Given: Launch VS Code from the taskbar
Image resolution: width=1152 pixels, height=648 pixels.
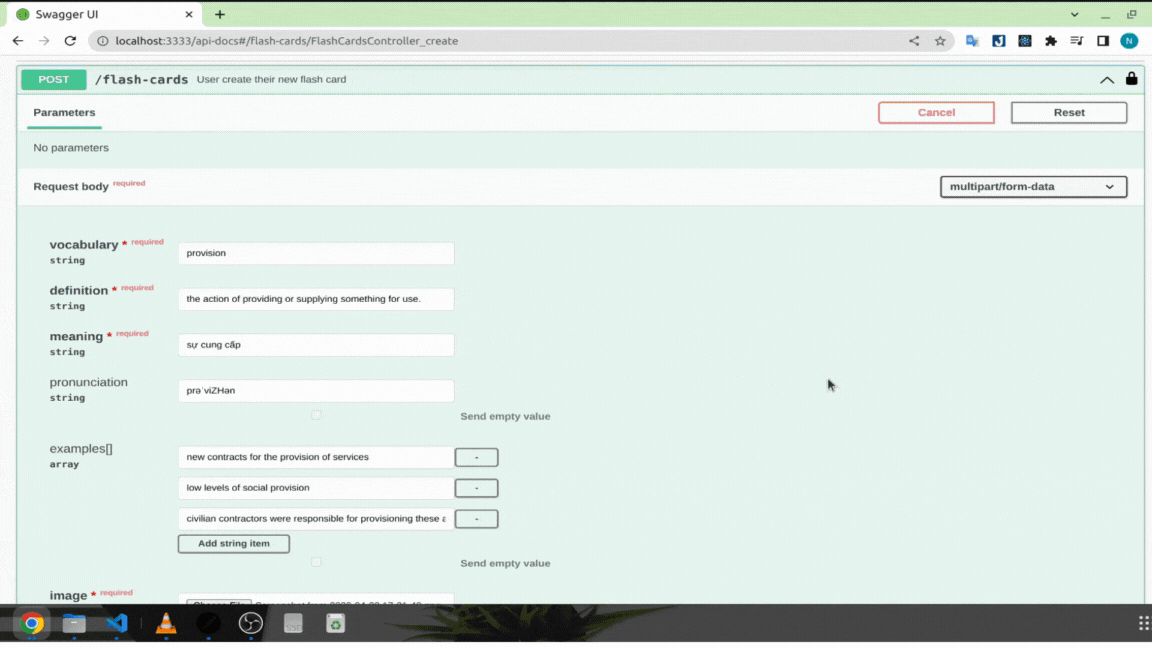Looking at the screenshot, I should (x=117, y=623).
